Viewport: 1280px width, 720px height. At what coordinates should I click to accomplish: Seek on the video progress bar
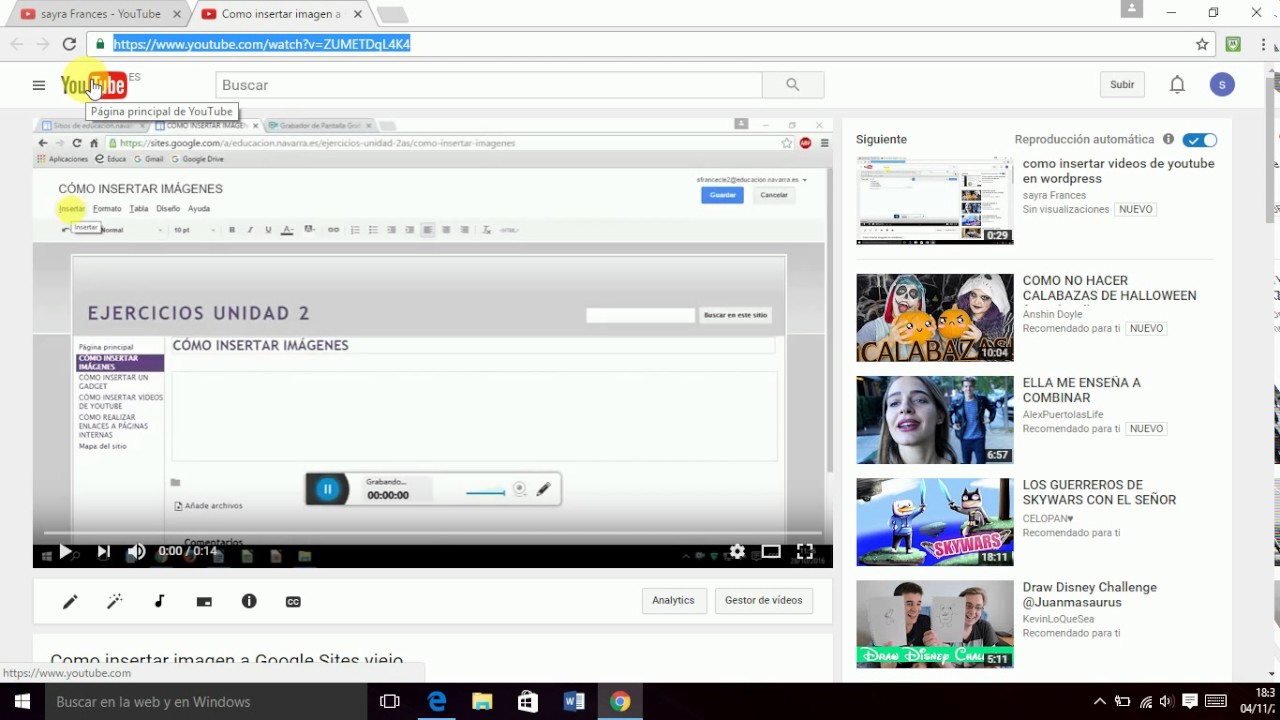[x=433, y=533]
